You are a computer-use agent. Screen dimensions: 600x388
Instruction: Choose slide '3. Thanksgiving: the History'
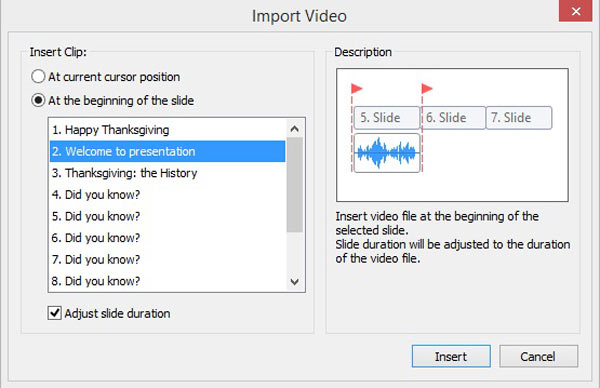pyautogui.click(x=168, y=173)
